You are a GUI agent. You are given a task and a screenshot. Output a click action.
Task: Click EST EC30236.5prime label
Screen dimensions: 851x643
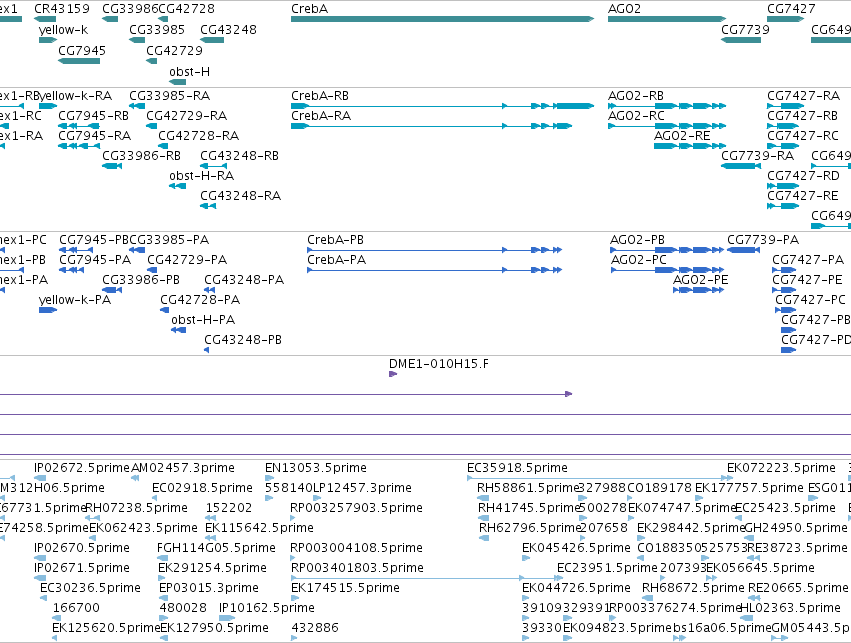(x=90, y=588)
